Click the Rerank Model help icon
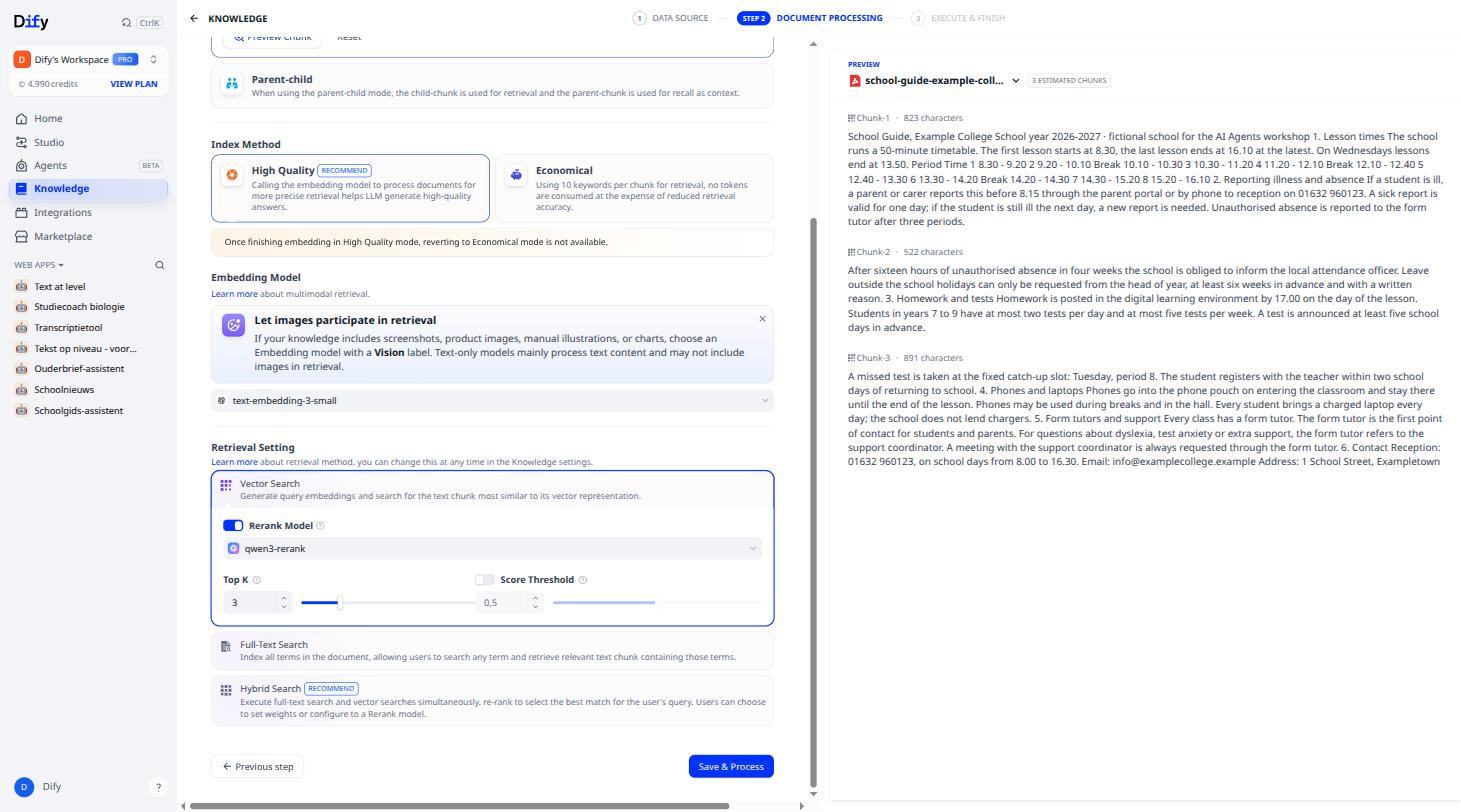The image size is (1461, 812). 320,526
